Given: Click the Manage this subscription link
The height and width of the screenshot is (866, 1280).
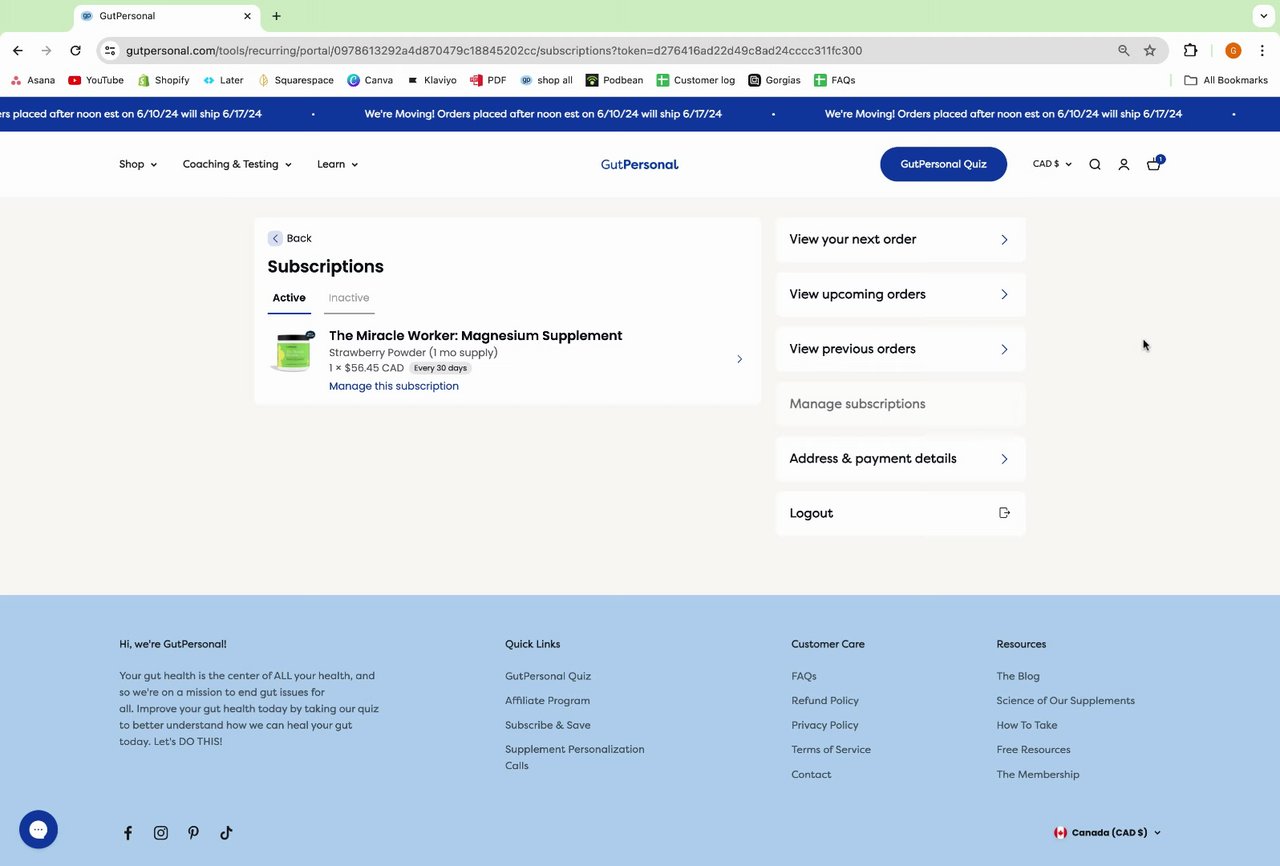Looking at the screenshot, I should tap(394, 386).
